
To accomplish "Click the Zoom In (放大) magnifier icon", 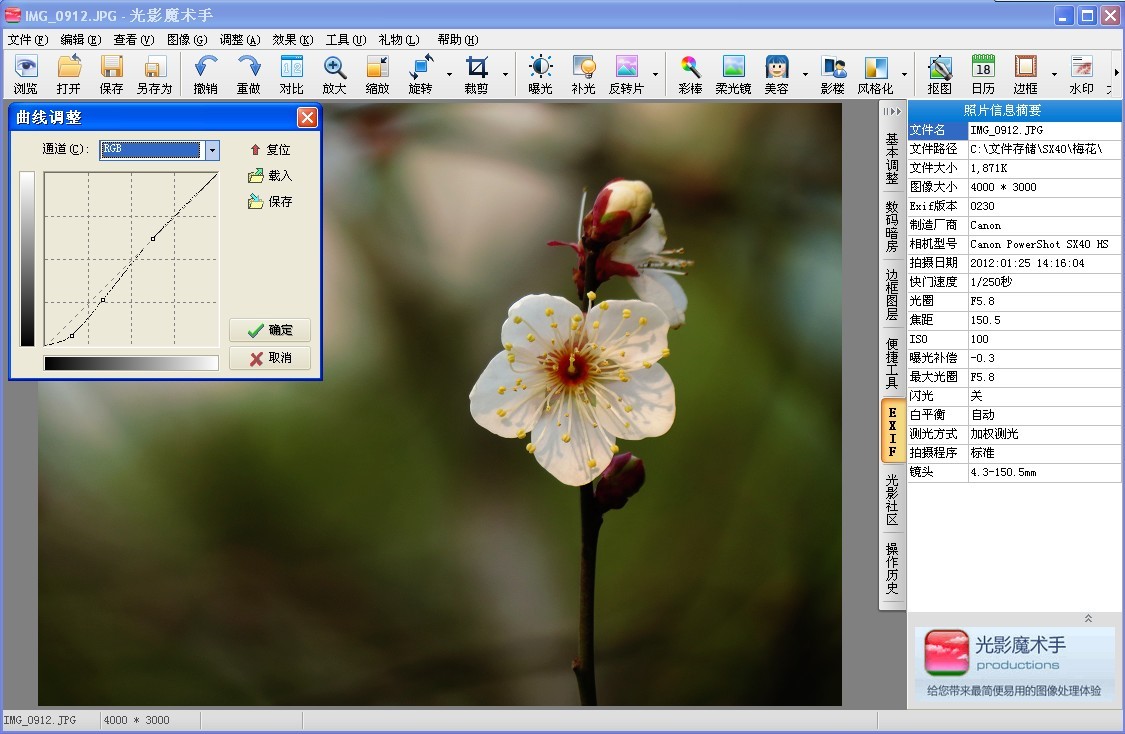I will 334,74.
